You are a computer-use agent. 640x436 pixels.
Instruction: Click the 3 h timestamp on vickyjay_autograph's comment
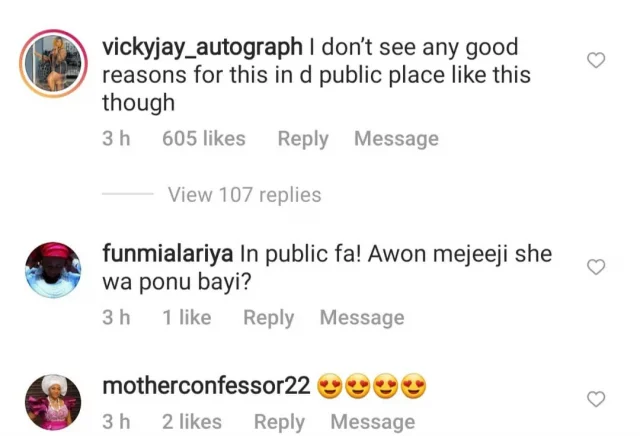pyautogui.click(x=117, y=139)
